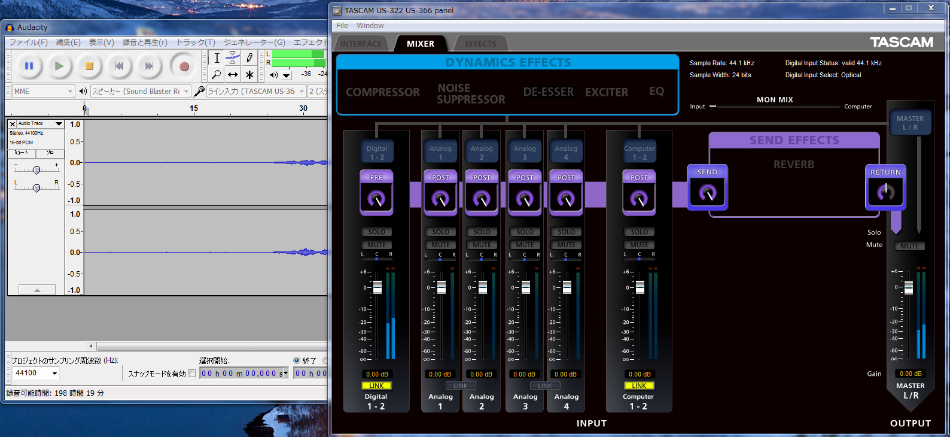This screenshot has height=437, width=950.
Task: Enable the snap mode checkbox in Audacity
Action: pyautogui.click(x=192, y=373)
